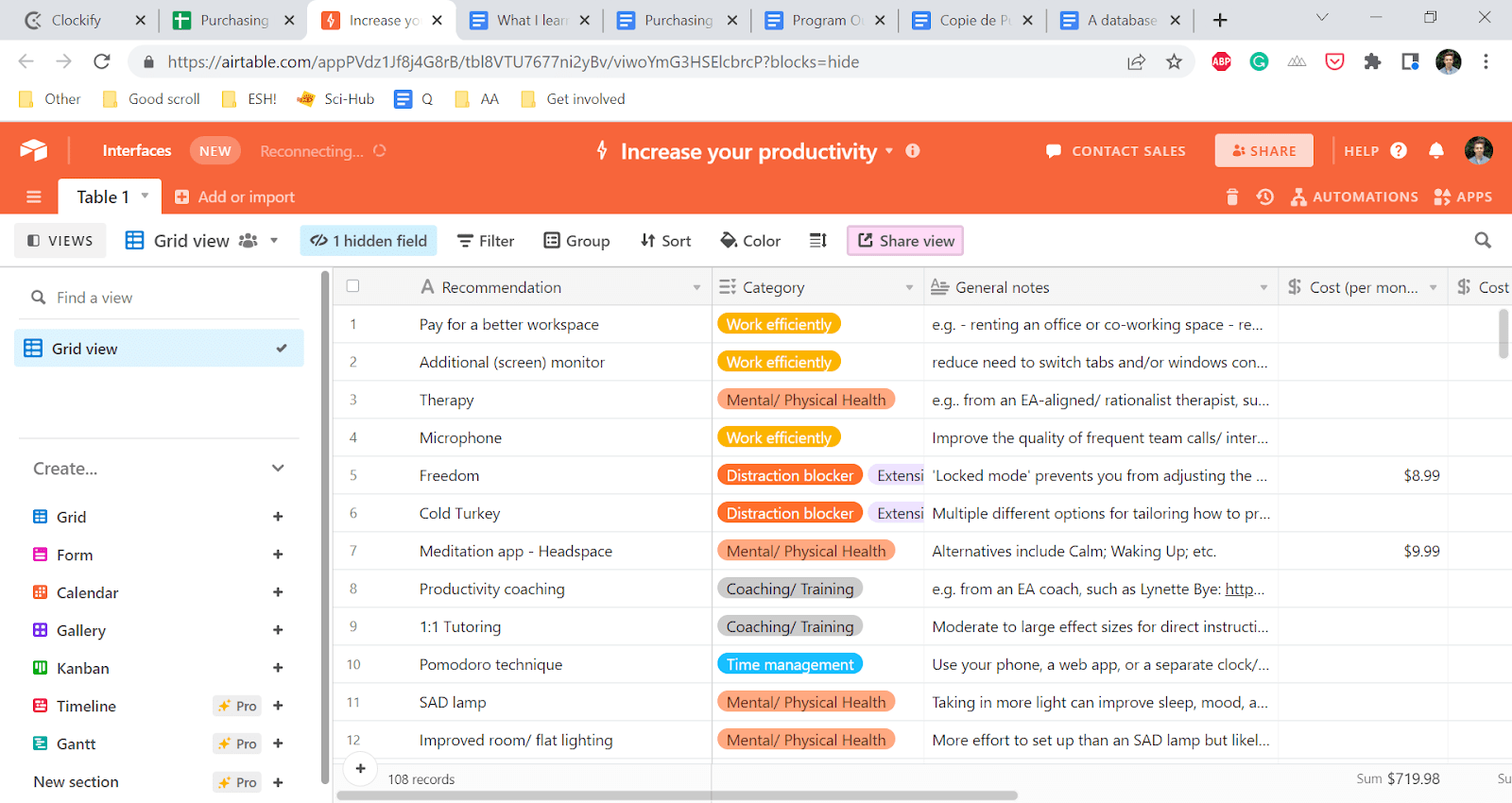
Task: Select the Grid view in sidebar list
Action: click(x=159, y=349)
